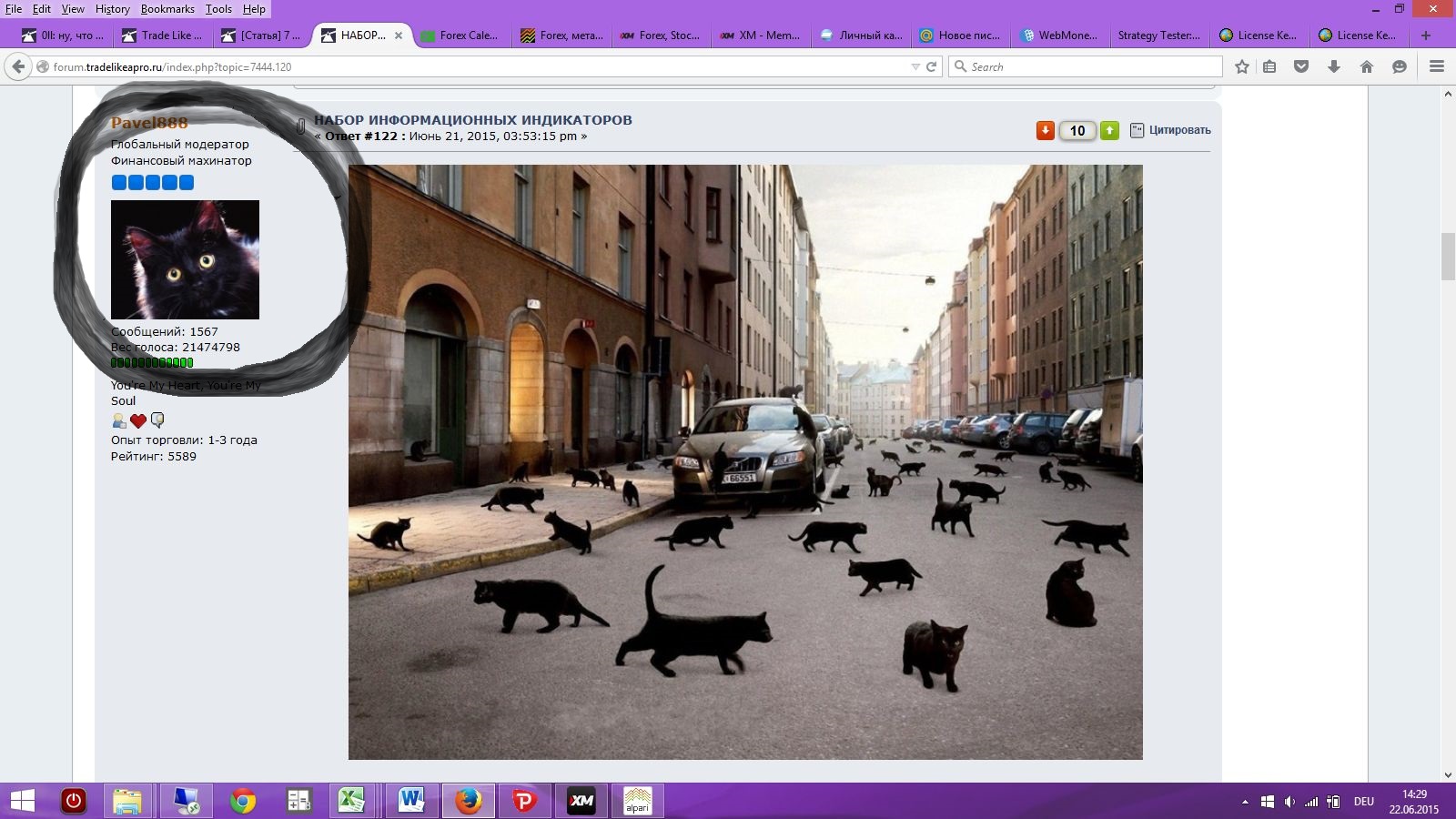Close the active НАБОР tab
Viewport: 1456px width, 819px height.
click(399, 35)
